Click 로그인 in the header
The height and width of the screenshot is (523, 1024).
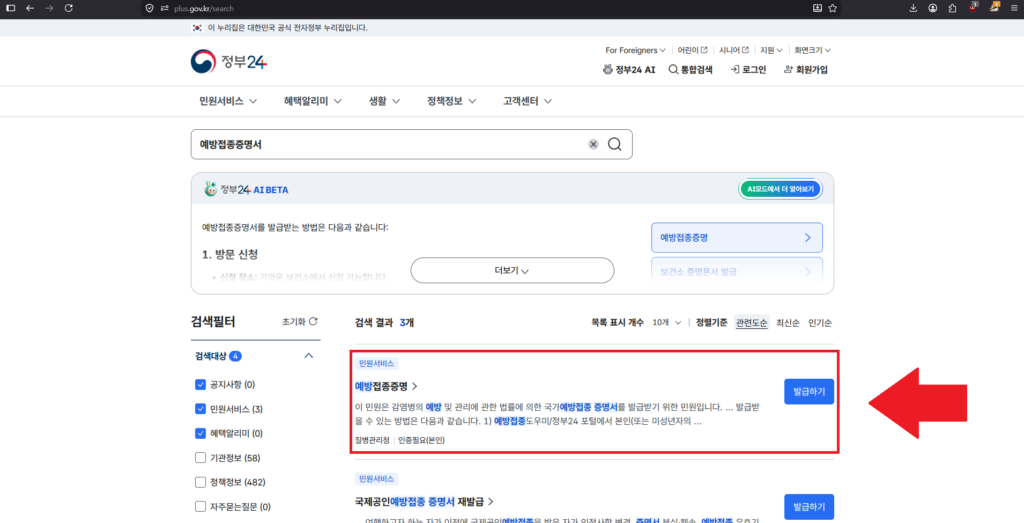(x=748, y=69)
